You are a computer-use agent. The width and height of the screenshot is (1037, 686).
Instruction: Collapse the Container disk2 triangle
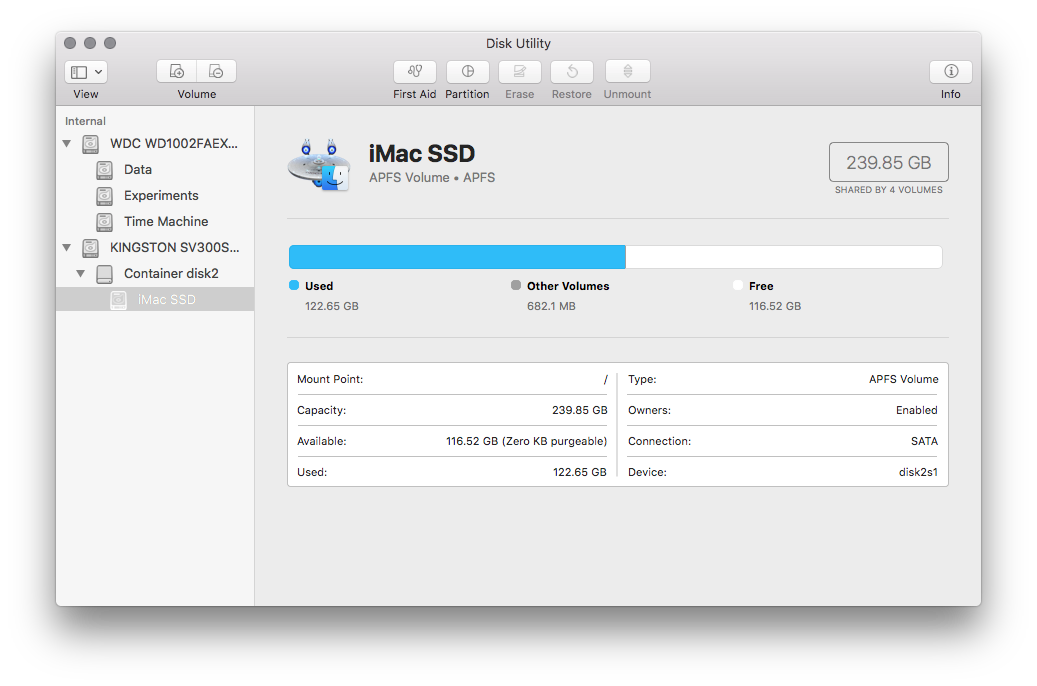[x=81, y=273]
